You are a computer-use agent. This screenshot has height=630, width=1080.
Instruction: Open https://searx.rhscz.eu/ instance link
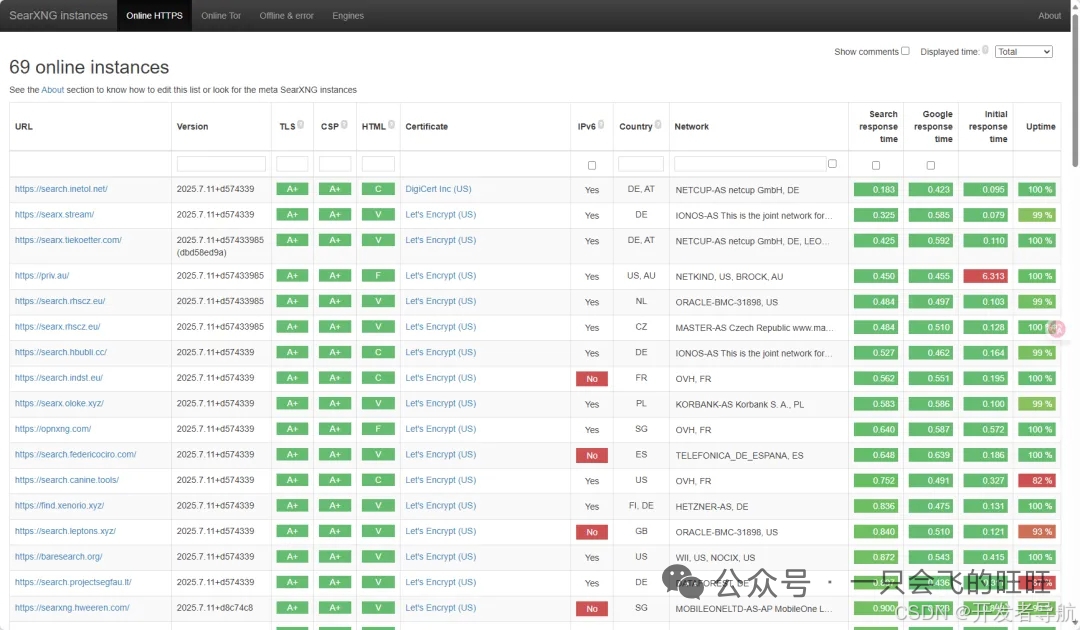pyautogui.click(x=58, y=326)
